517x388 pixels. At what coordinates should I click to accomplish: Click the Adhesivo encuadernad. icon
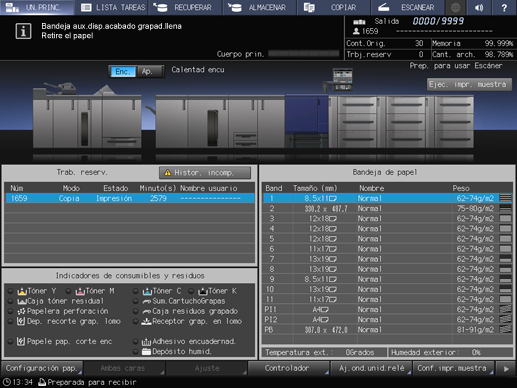146,342
